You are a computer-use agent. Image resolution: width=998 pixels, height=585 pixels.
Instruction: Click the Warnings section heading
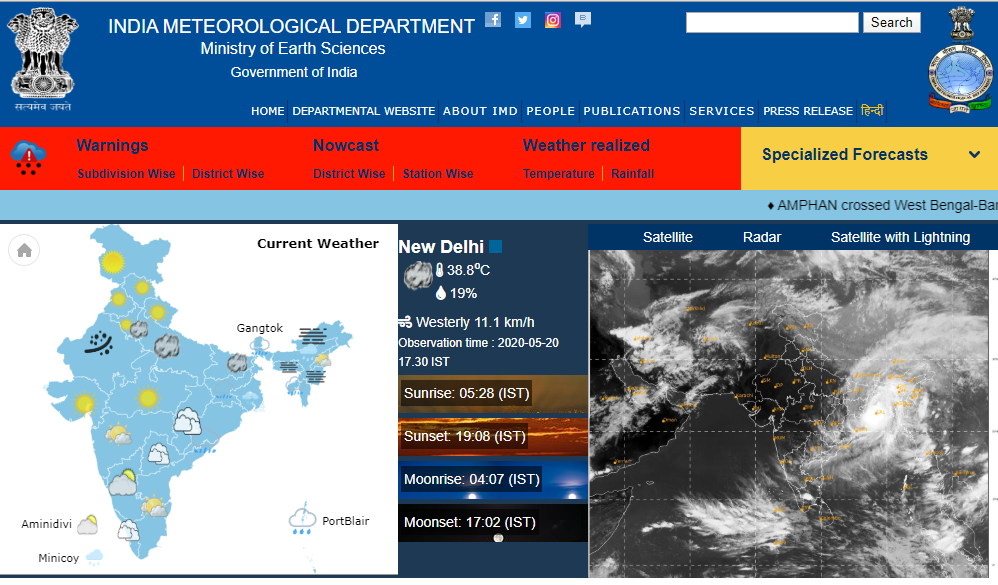click(x=113, y=145)
